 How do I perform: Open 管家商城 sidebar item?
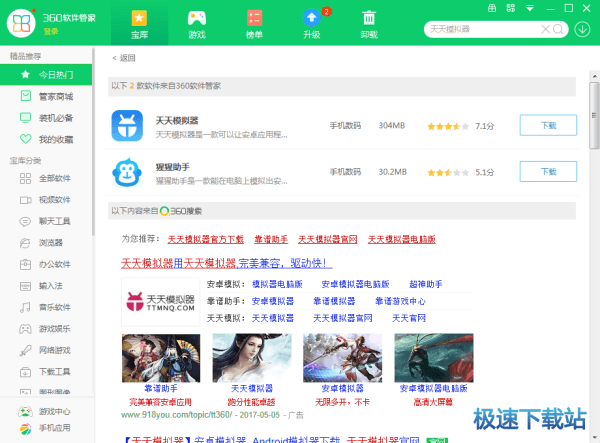coord(46,96)
